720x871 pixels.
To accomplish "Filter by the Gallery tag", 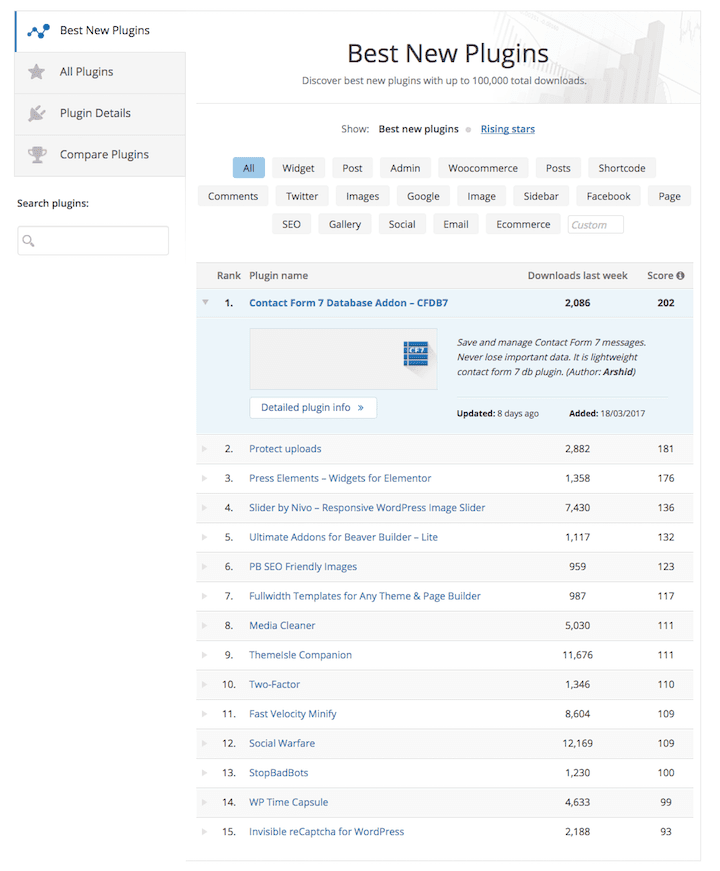I will click(x=344, y=224).
